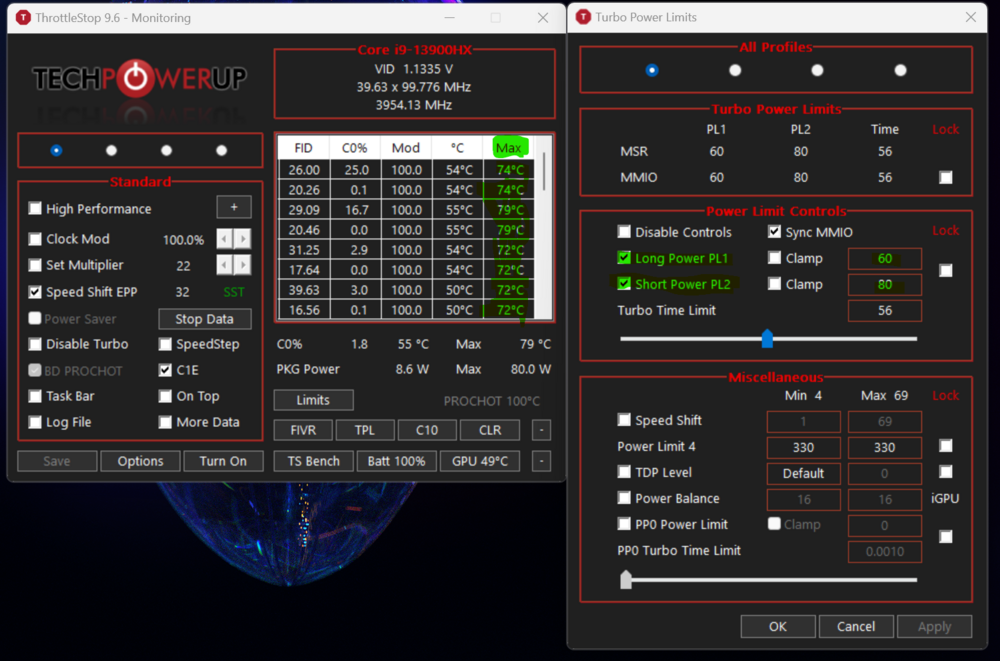Click the PP0 Turbo Time Limit slider handle
1000x661 pixels.
(626, 579)
